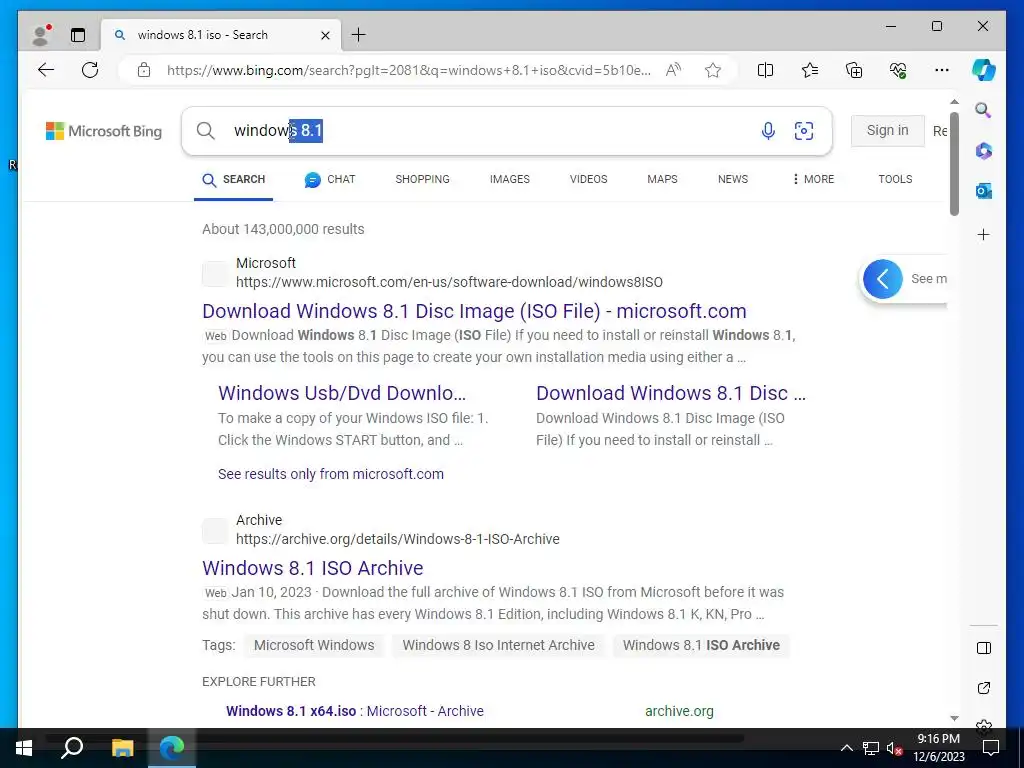Image resolution: width=1024 pixels, height=768 pixels.
Task: Open Windows taskbar search
Action: tap(72, 748)
